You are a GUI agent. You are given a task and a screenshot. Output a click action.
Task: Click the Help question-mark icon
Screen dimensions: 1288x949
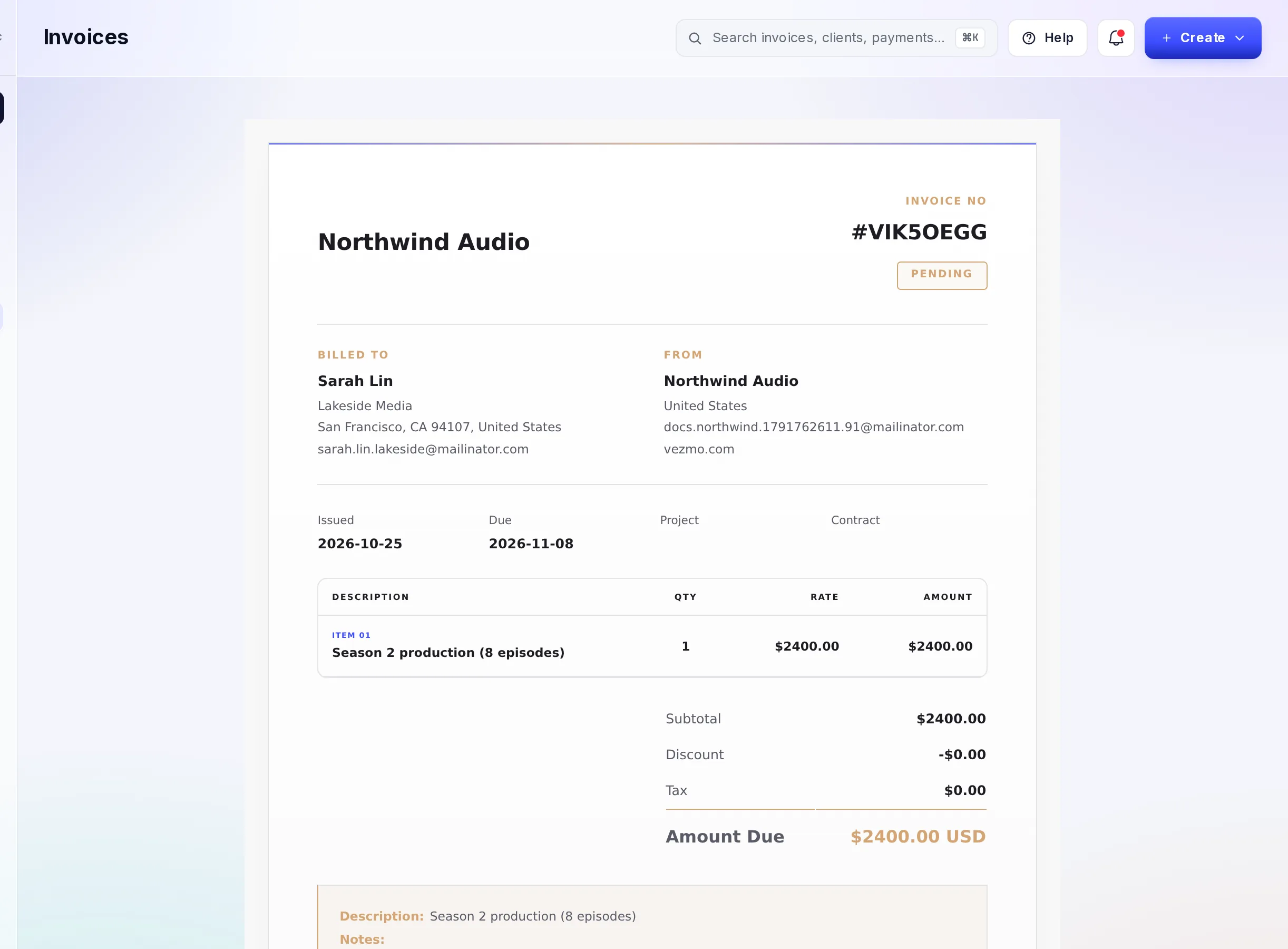point(1028,38)
